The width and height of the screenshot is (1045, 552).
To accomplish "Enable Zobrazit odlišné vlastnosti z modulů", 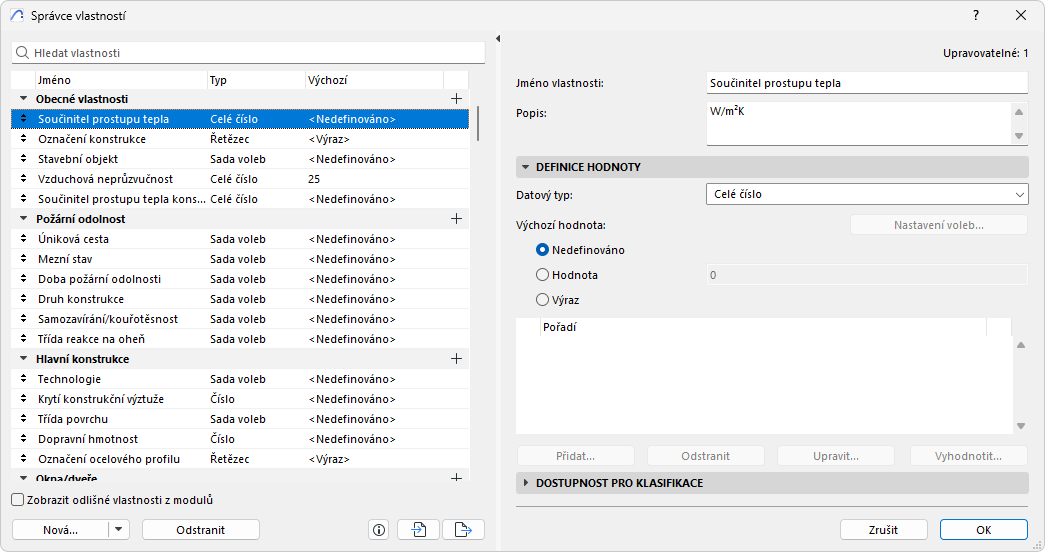I will 18,500.
